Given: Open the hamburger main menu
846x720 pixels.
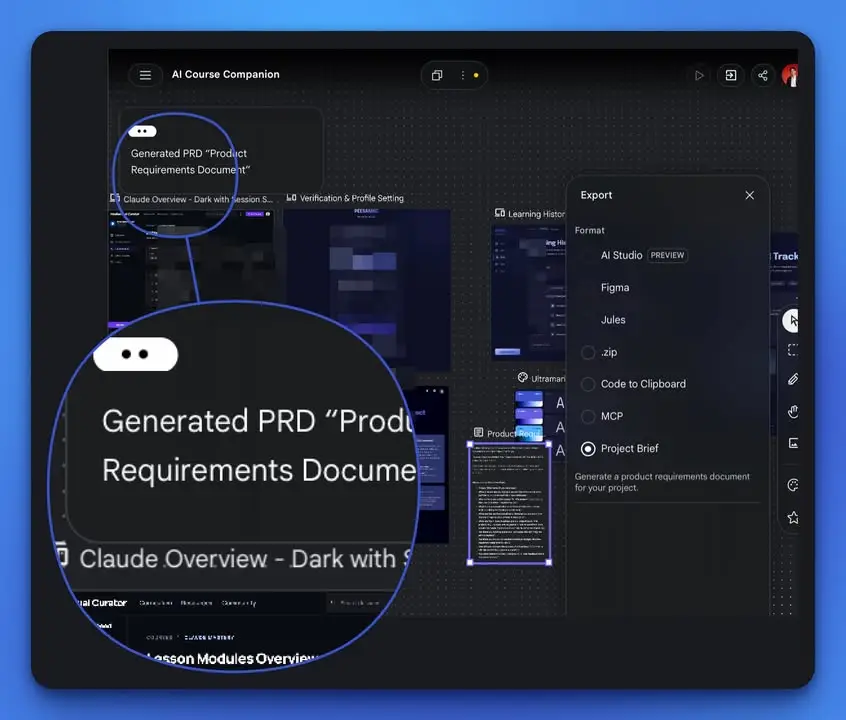Looking at the screenshot, I should coord(145,75).
